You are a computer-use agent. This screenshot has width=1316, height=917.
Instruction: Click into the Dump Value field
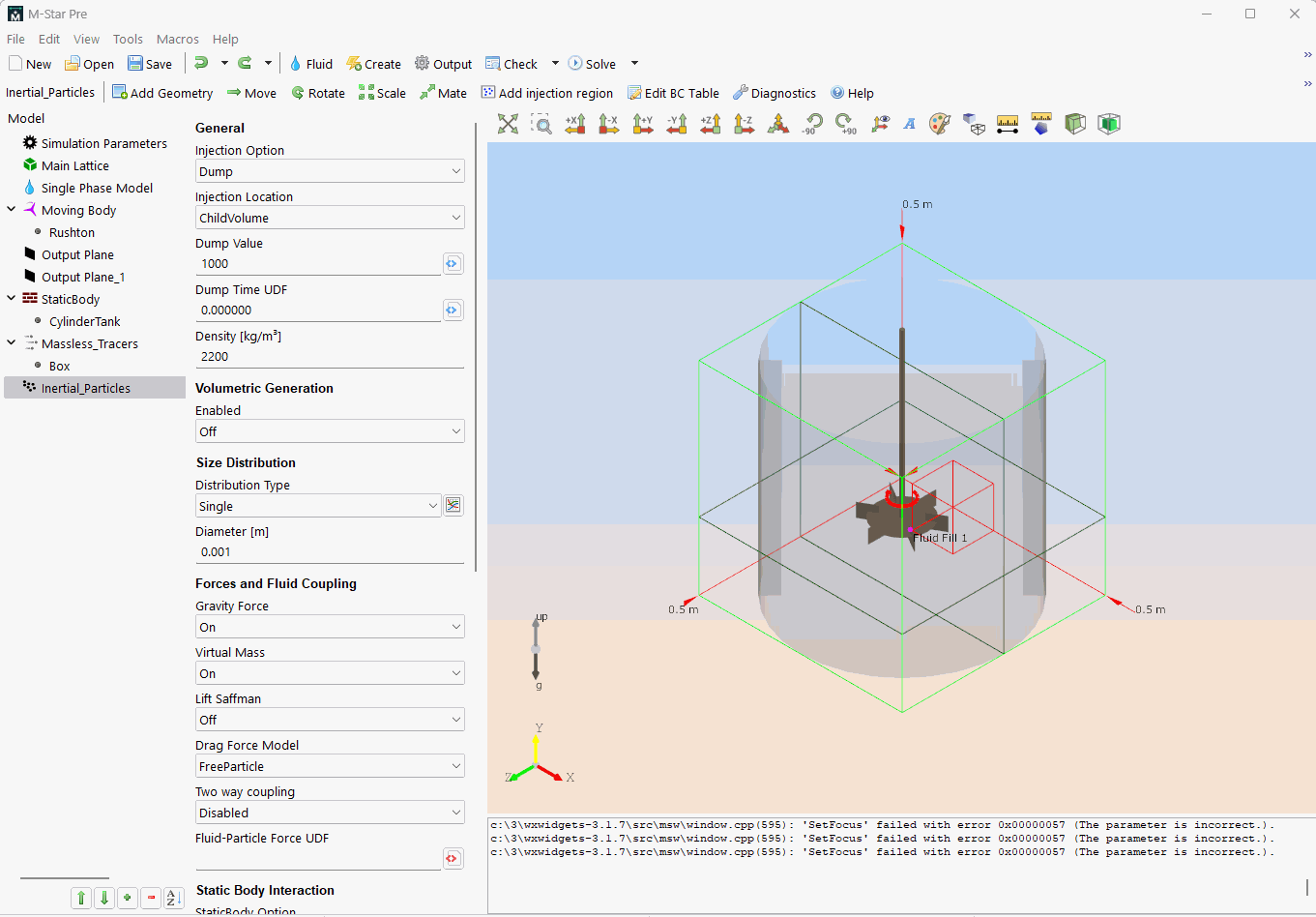318,263
